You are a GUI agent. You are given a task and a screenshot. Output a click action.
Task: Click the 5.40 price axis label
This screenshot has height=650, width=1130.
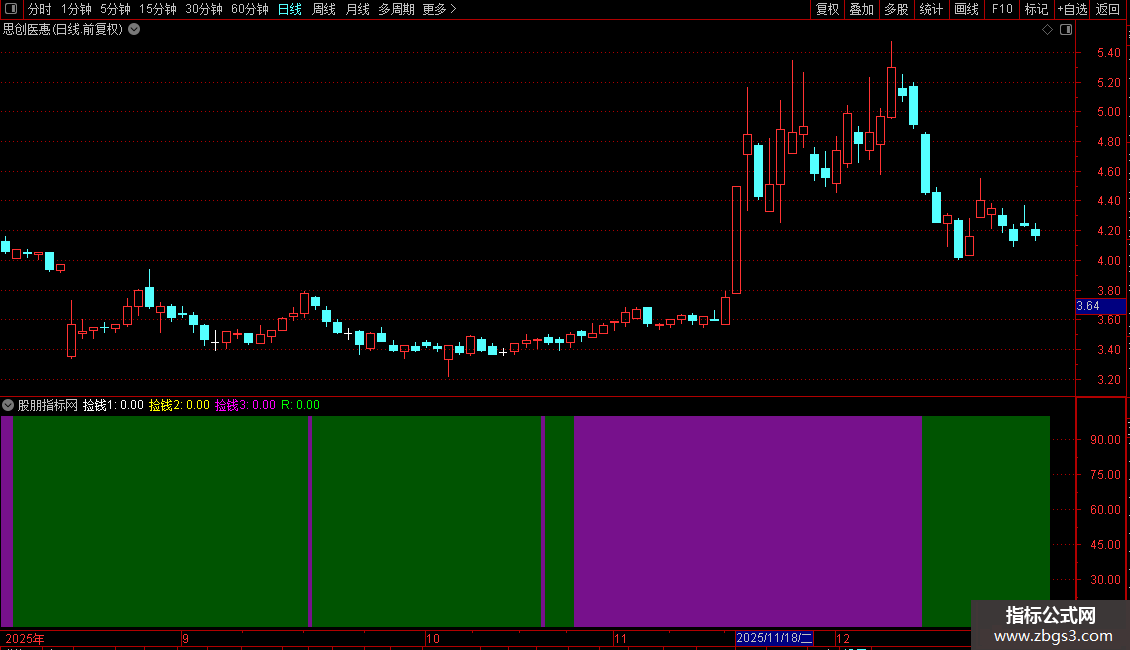1108,53
